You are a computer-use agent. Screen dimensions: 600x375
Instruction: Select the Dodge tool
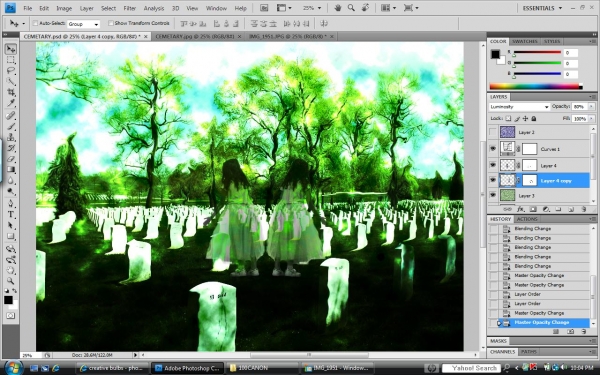(11, 191)
